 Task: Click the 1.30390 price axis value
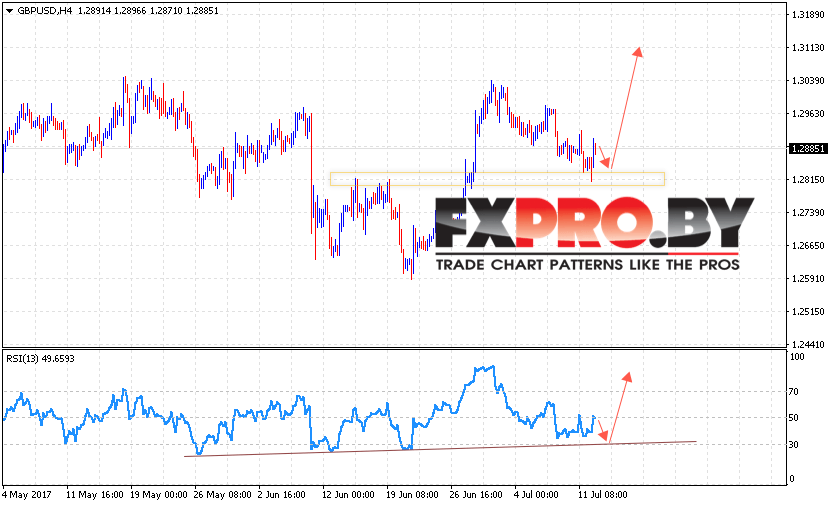pos(808,80)
